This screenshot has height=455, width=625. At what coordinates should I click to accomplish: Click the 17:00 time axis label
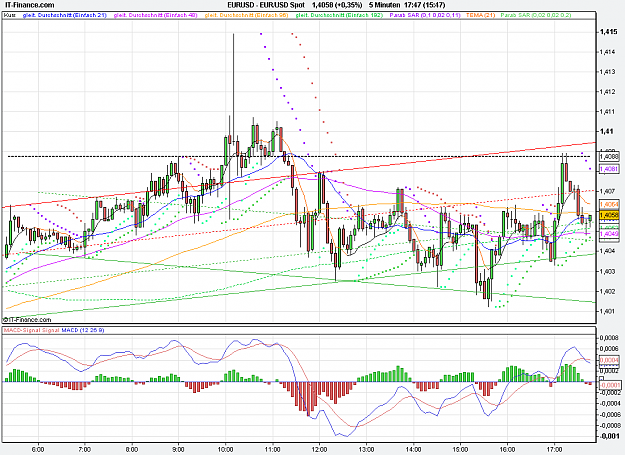tap(554, 449)
